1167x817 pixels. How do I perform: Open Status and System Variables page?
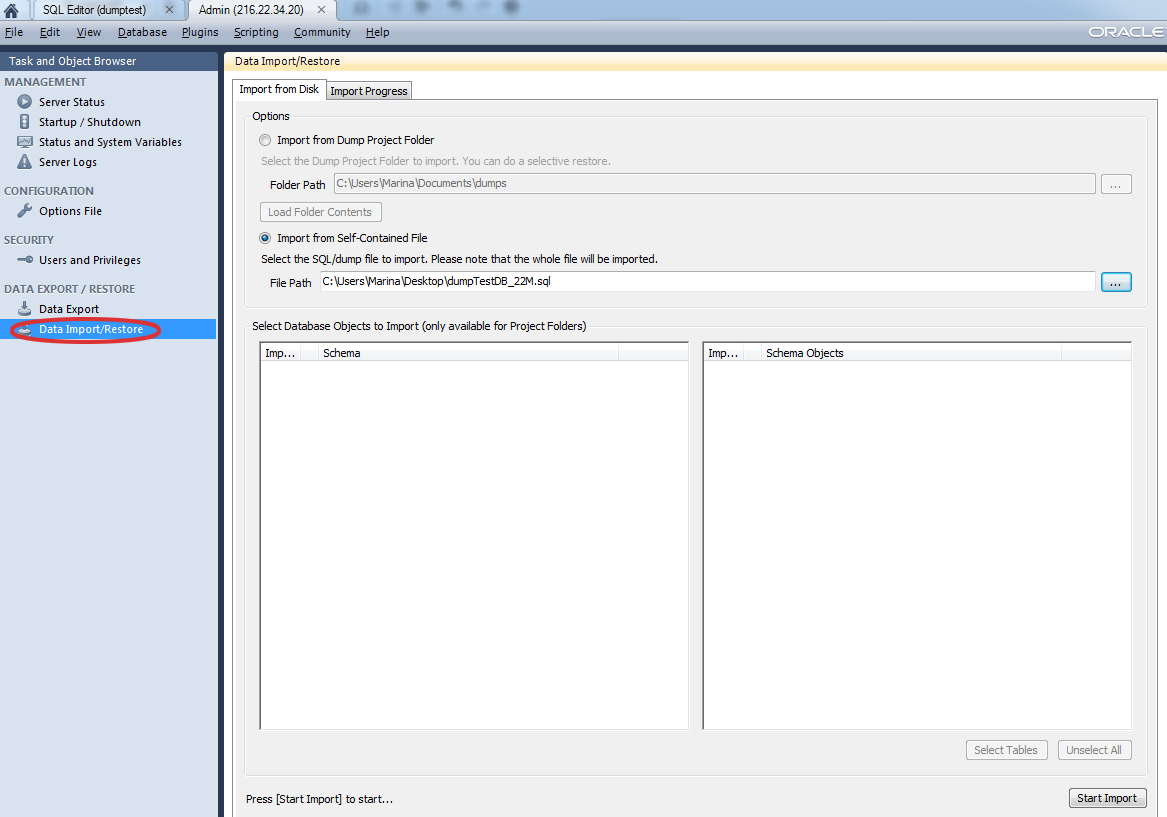(110, 142)
